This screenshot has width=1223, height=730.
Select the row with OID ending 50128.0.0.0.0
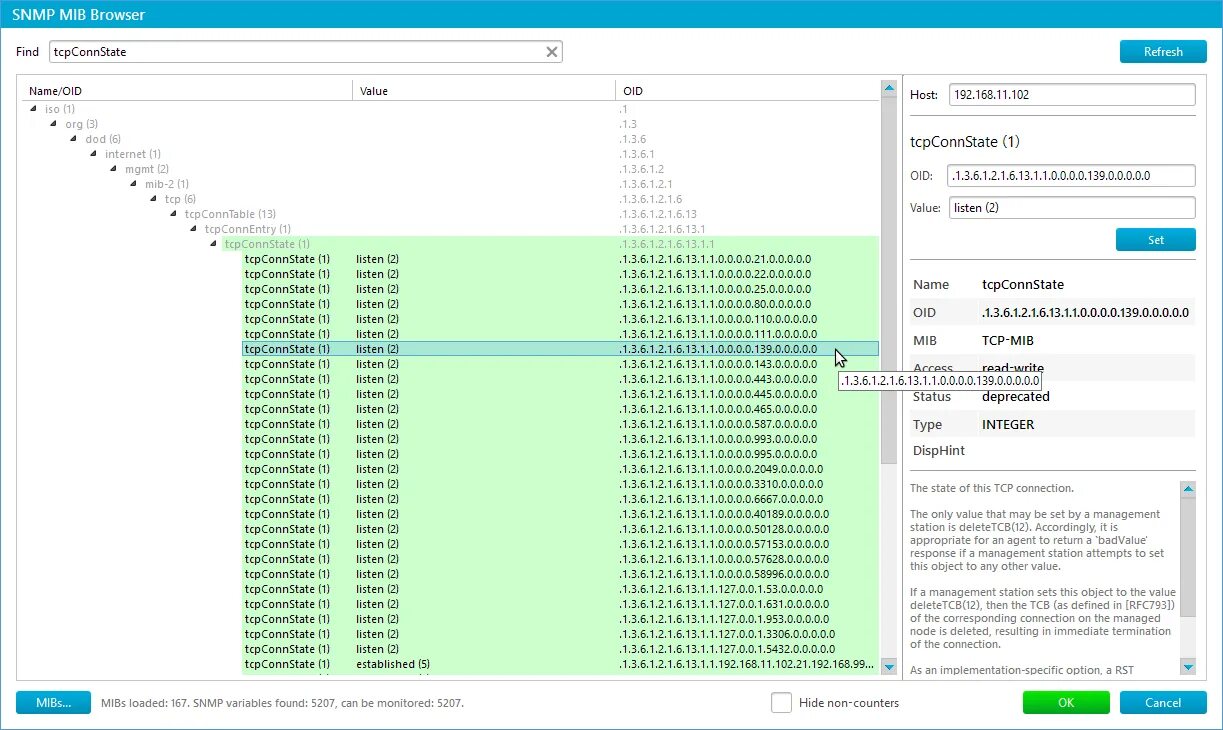coord(560,529)
